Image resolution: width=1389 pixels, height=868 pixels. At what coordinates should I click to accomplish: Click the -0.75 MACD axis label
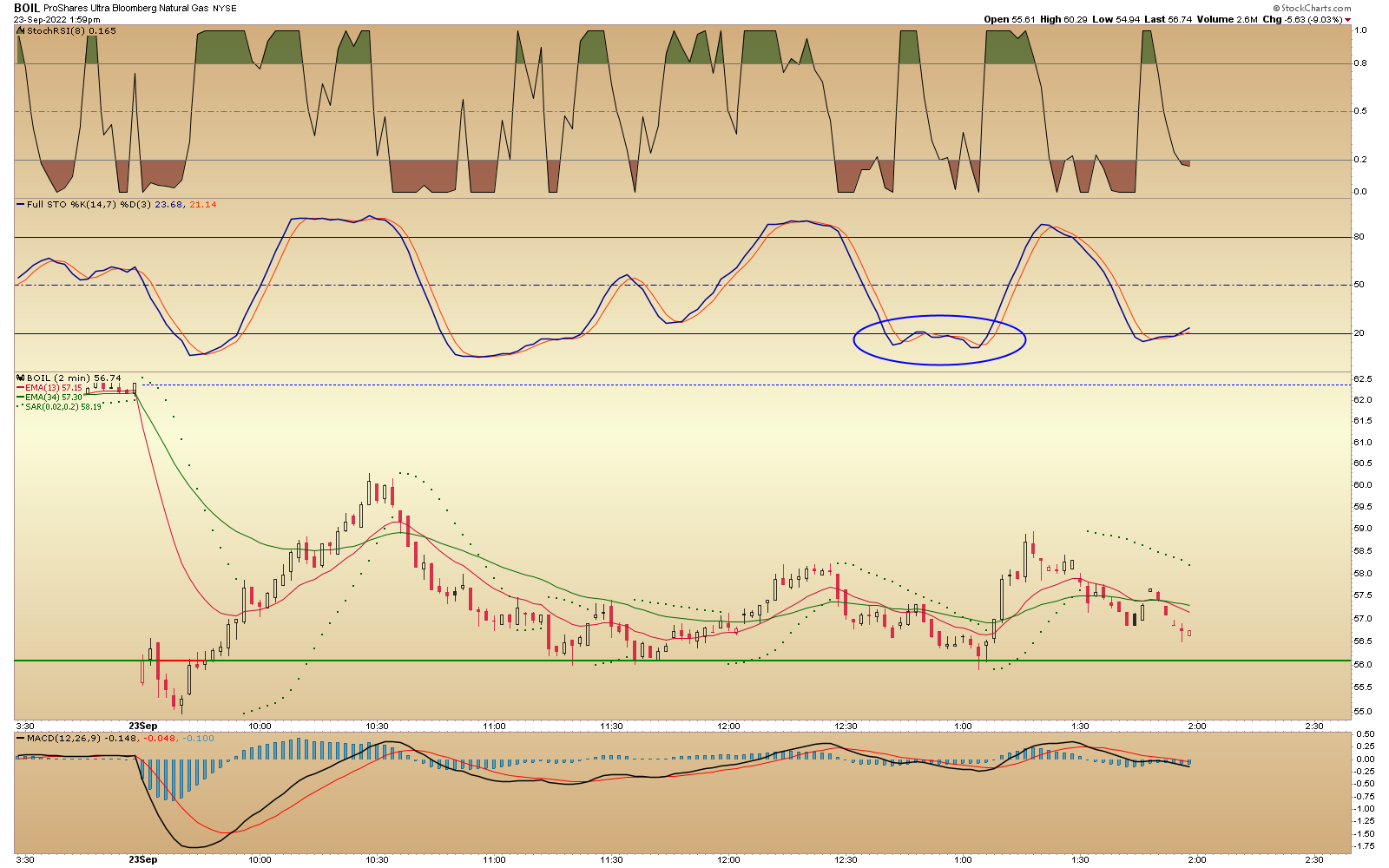tap(1364, 795)
